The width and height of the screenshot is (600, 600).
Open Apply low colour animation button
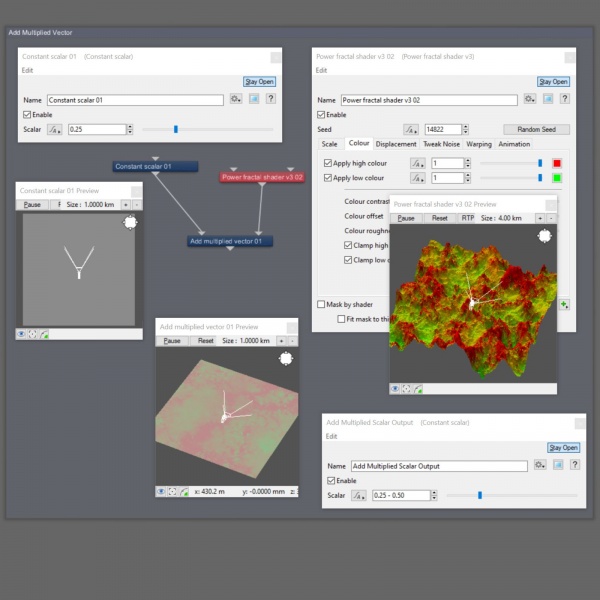[x=417, y=178]
